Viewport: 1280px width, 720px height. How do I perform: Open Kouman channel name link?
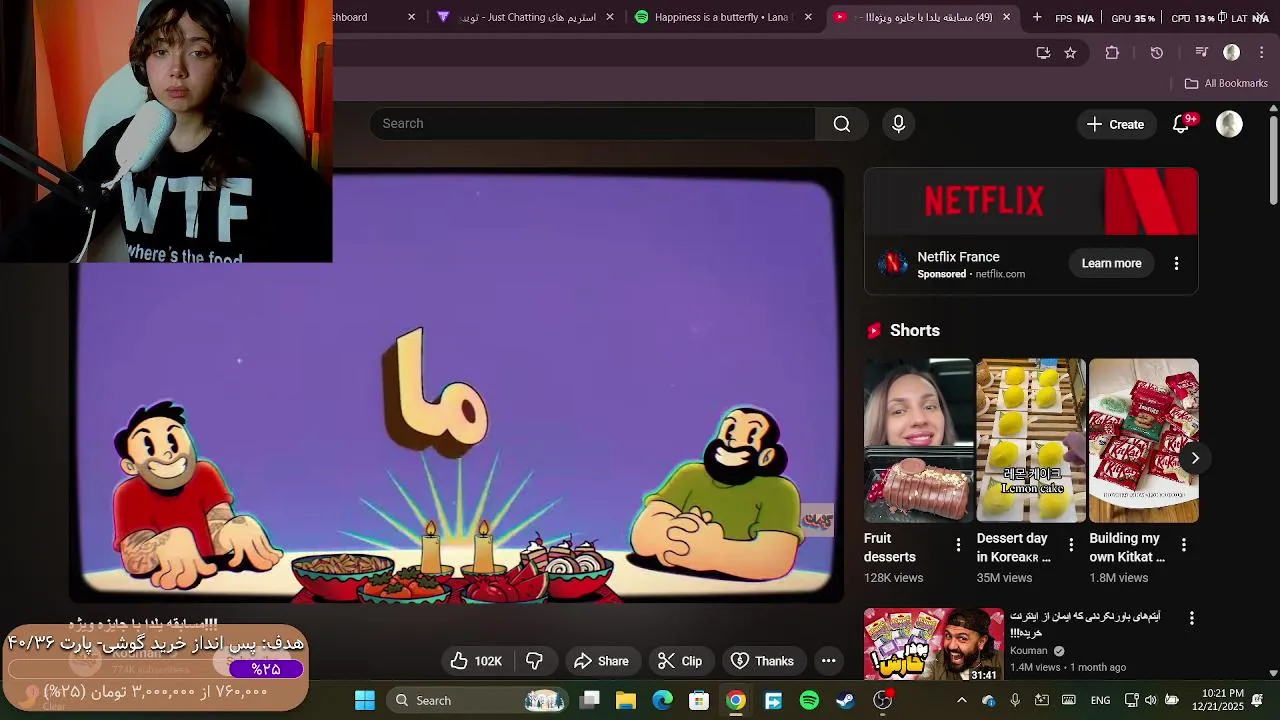click(x=1029, y=651)
